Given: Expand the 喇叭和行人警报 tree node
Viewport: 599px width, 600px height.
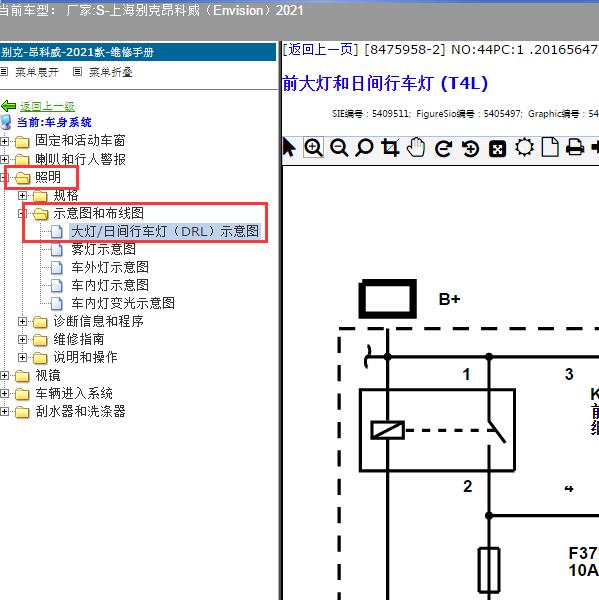Looking at the screenshot, I should 4,159.
